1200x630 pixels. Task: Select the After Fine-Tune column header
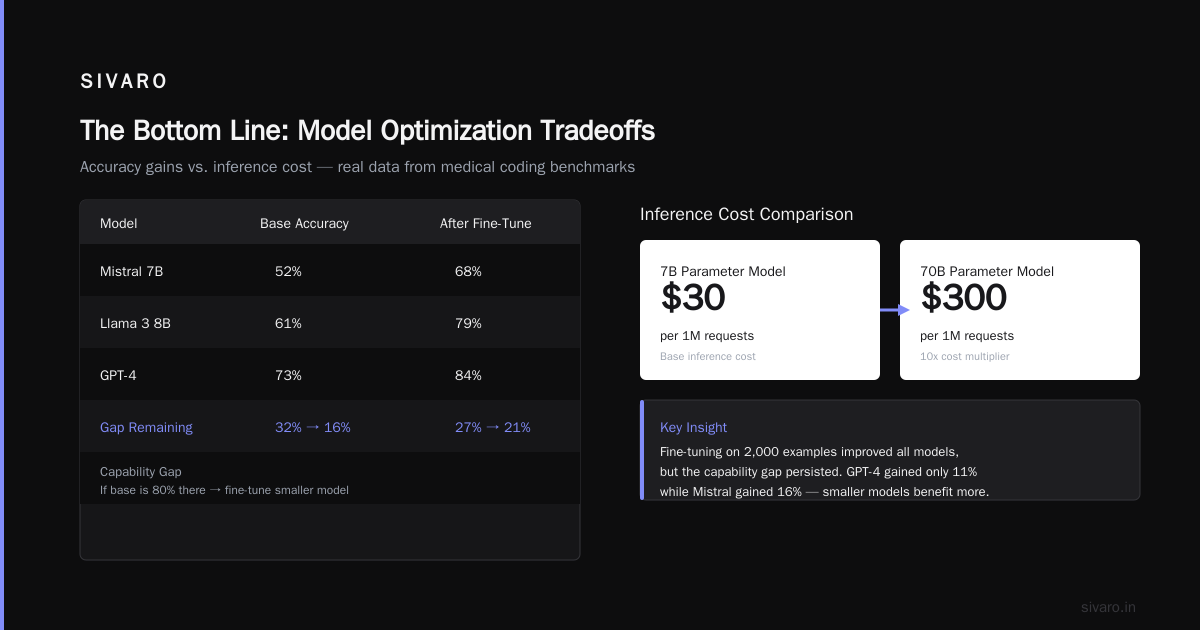pos(486,223)
